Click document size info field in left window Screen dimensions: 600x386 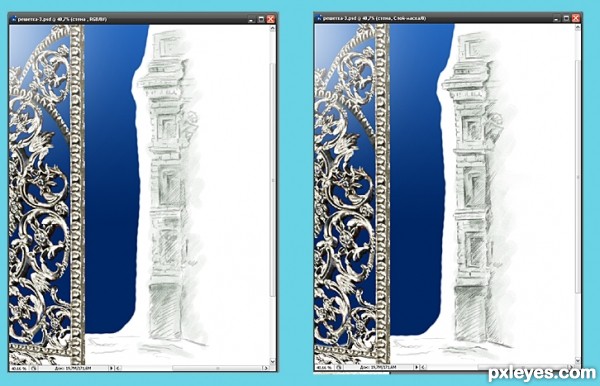click(x=73, y=368)
